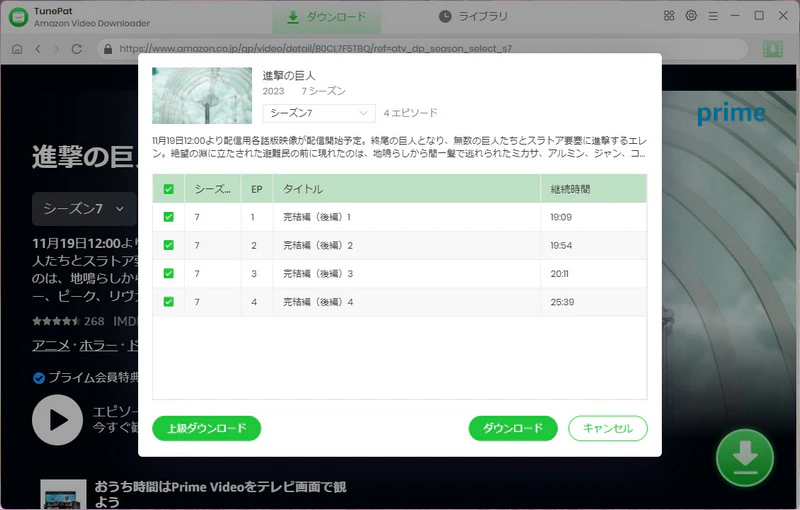Open the シーズン7 selector on the Amazon page

[x=84, y=209]
